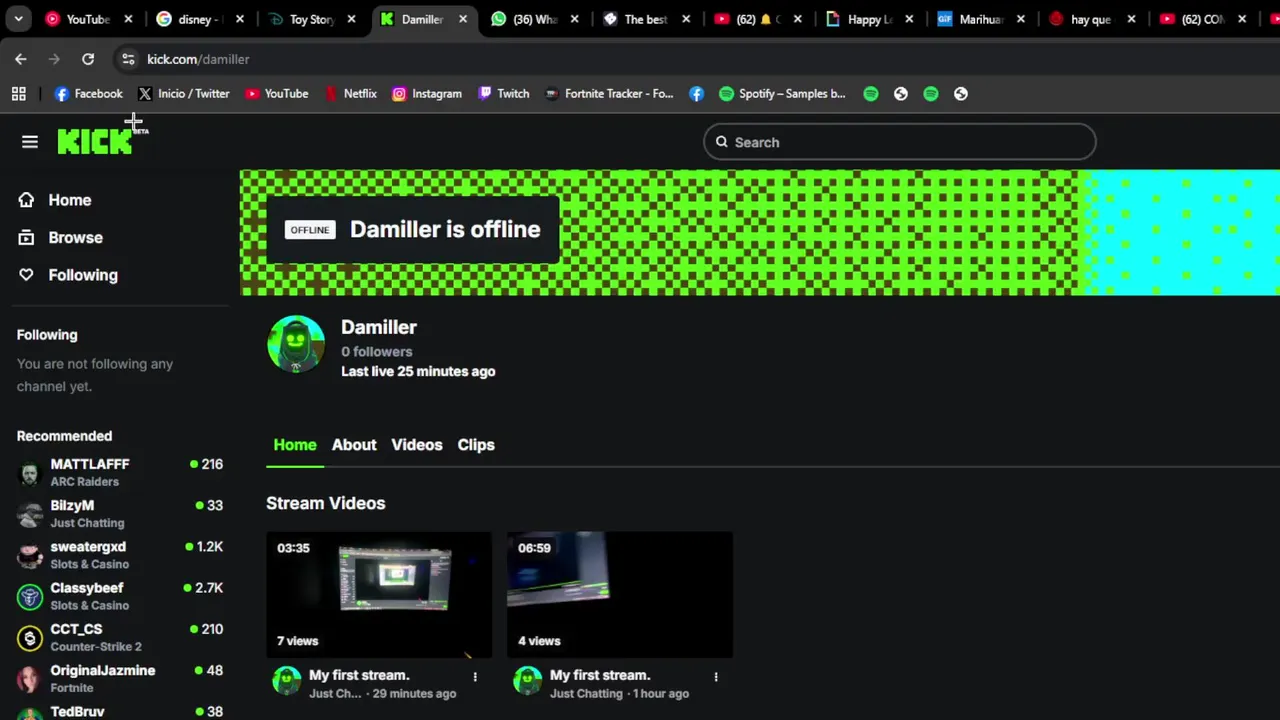Switch to the 'The best' browser tab
The width and height of the screenshot is (1280, 720).
pyautogui.click(x=645, y=19)
